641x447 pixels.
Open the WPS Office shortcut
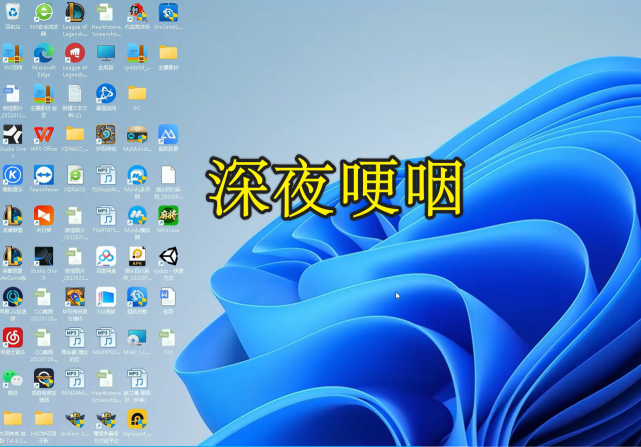click(44, 134)
